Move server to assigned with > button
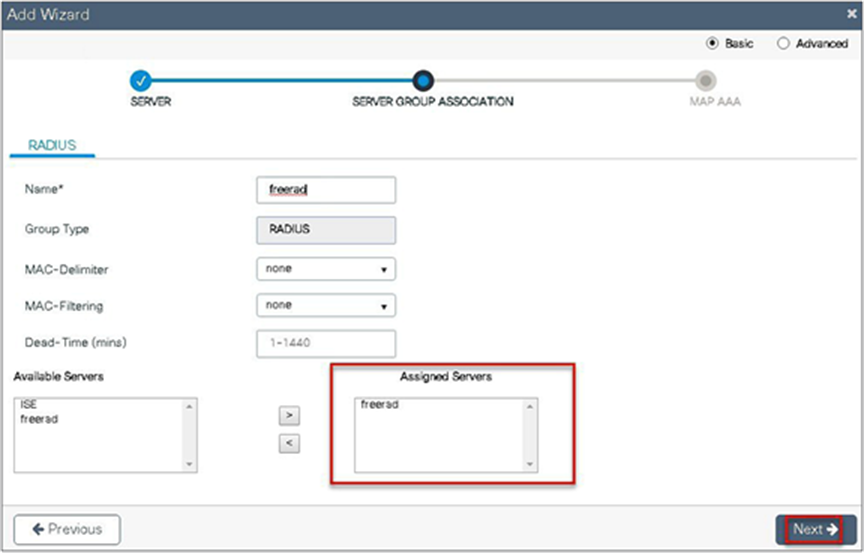Screen dimensions: 864x553 [289, 416]
